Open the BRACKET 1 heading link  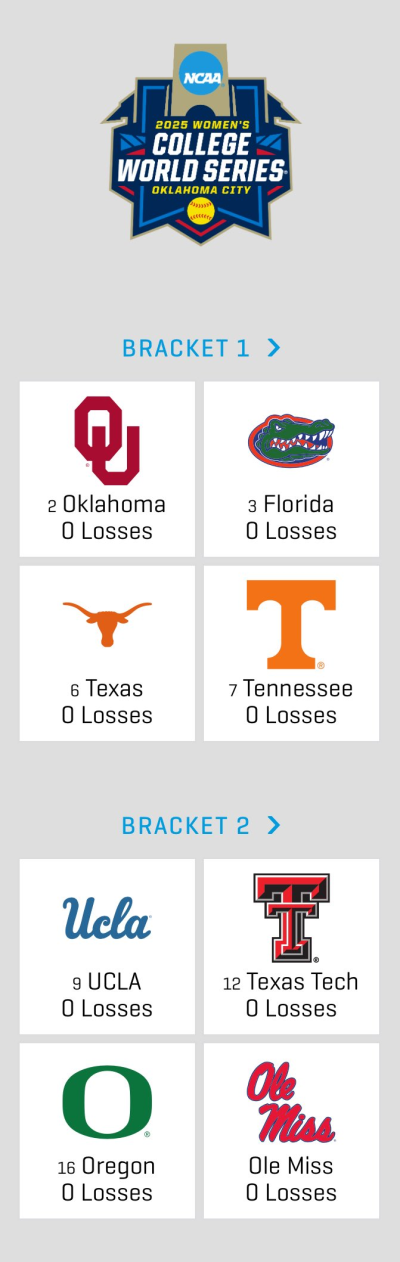185,348
